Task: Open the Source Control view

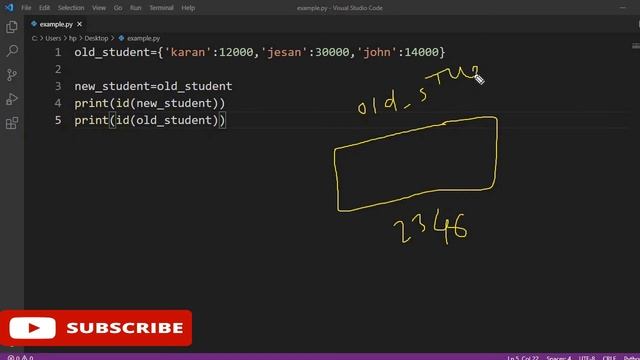Action: click(x=12, y=75)
